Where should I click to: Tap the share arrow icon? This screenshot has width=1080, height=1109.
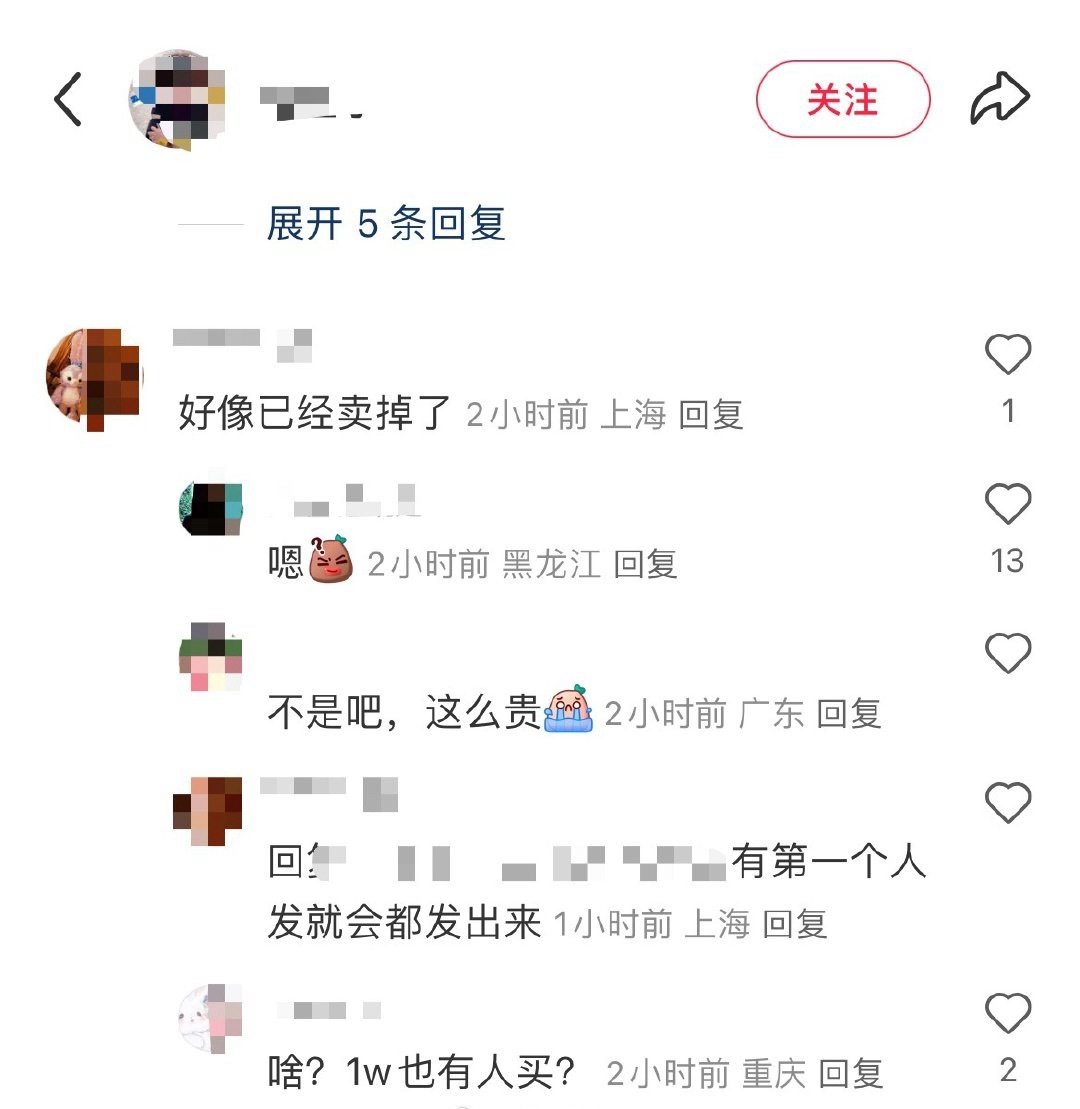(x=999, y=98)
